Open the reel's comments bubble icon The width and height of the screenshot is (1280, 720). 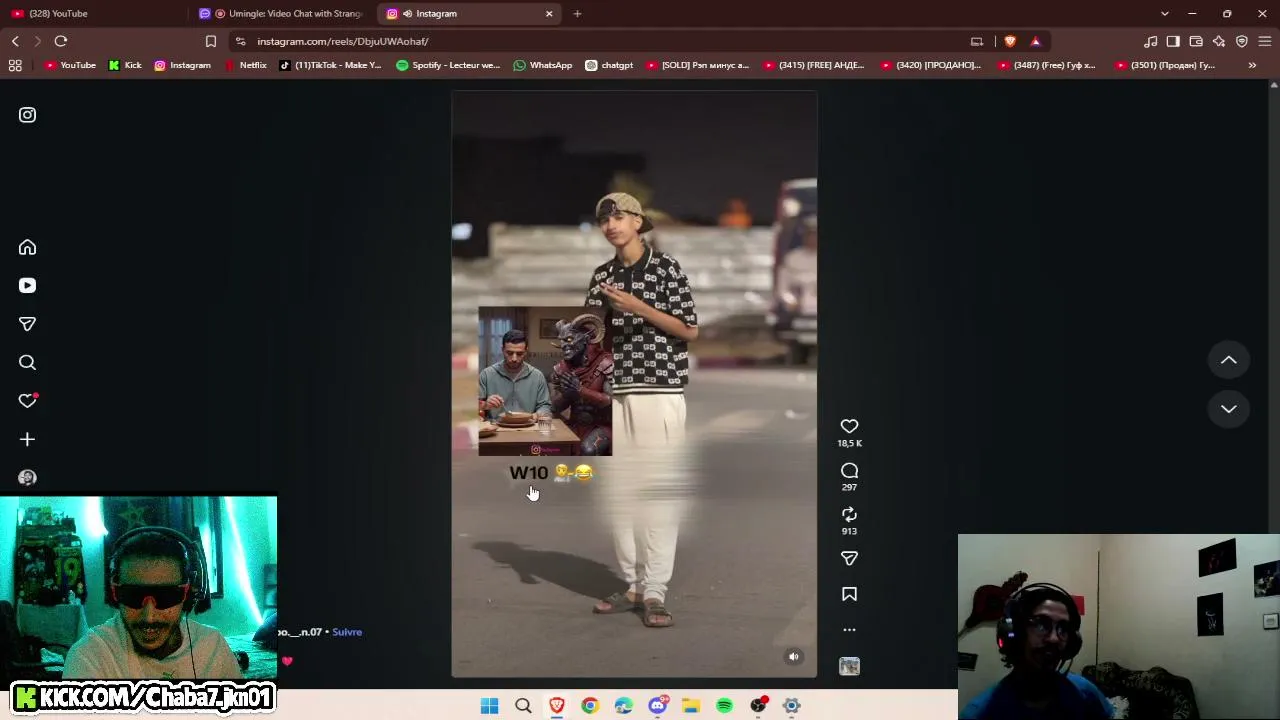tap(849, 471)
